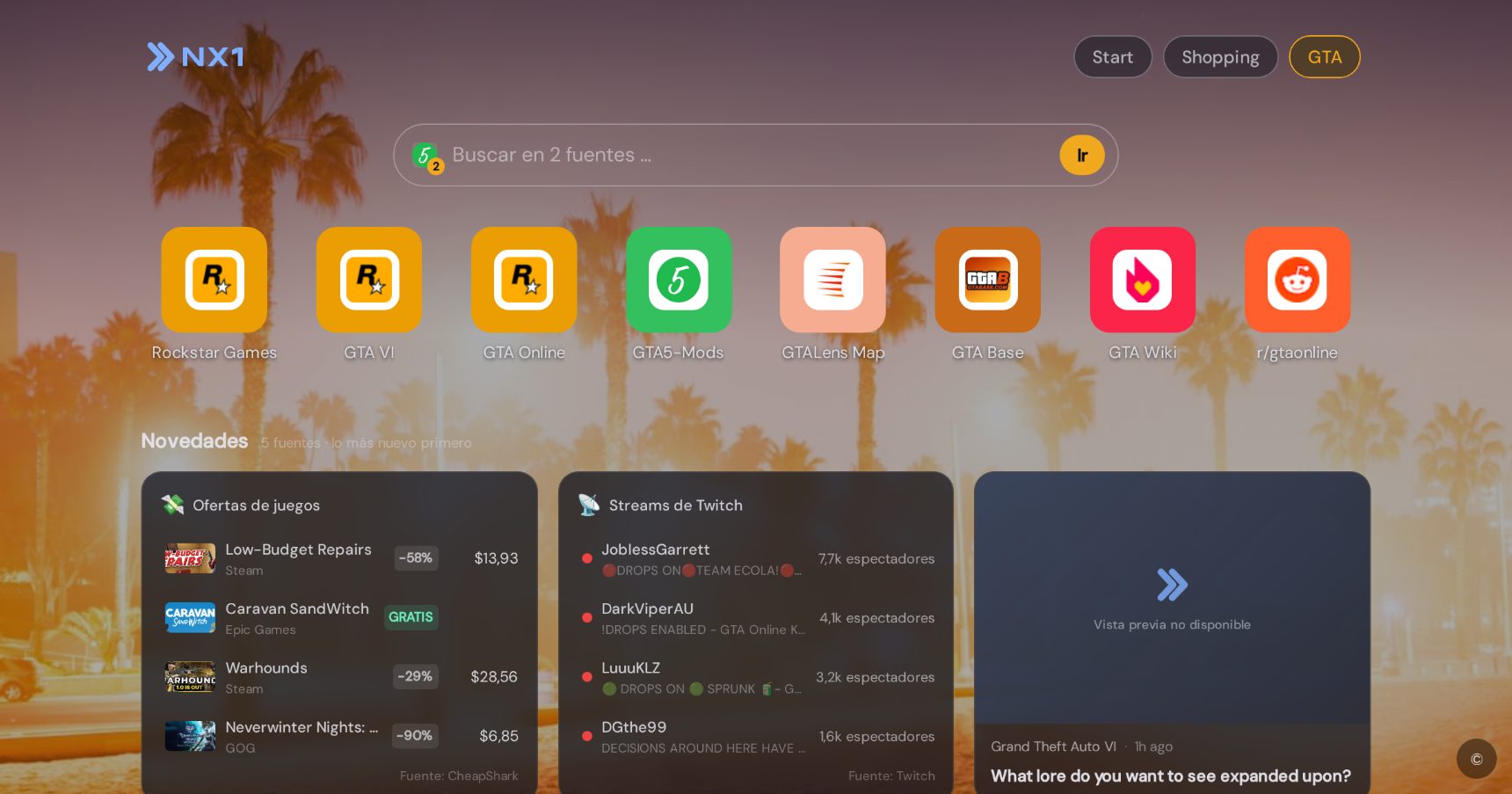
Task: Click the live red dot beside LuuuKLZ
Action: pos(587,677)
